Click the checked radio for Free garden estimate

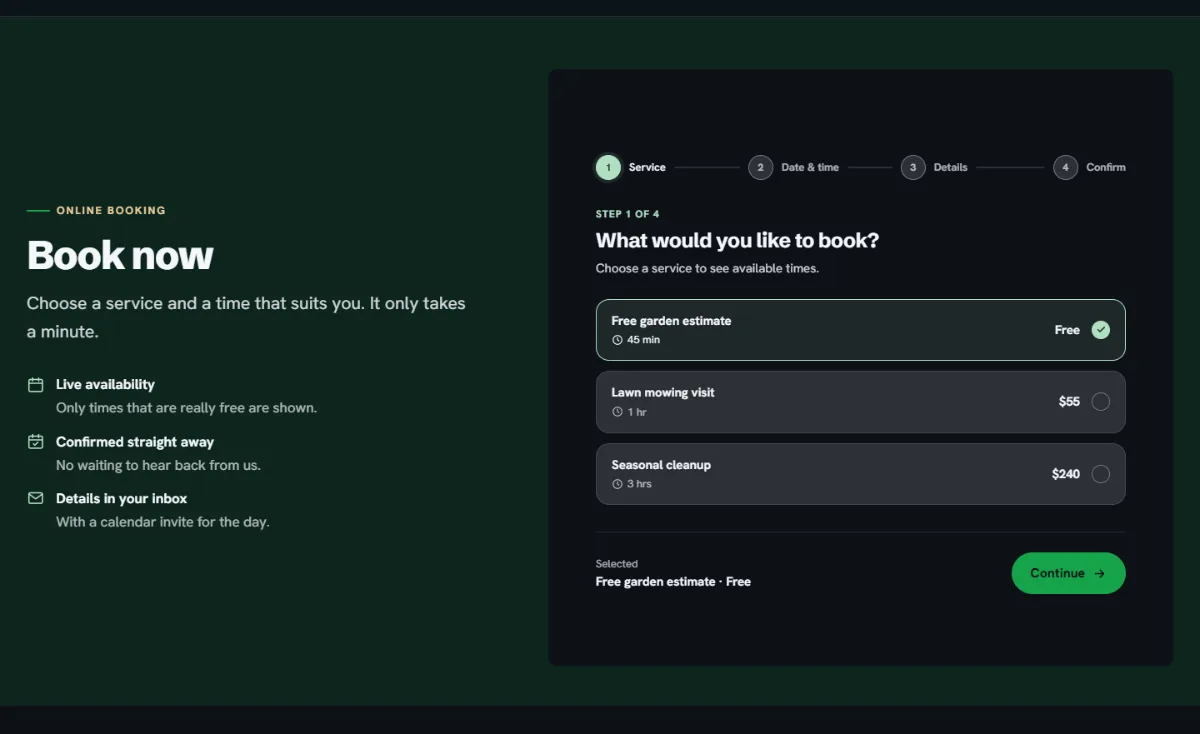(1101, 330)
